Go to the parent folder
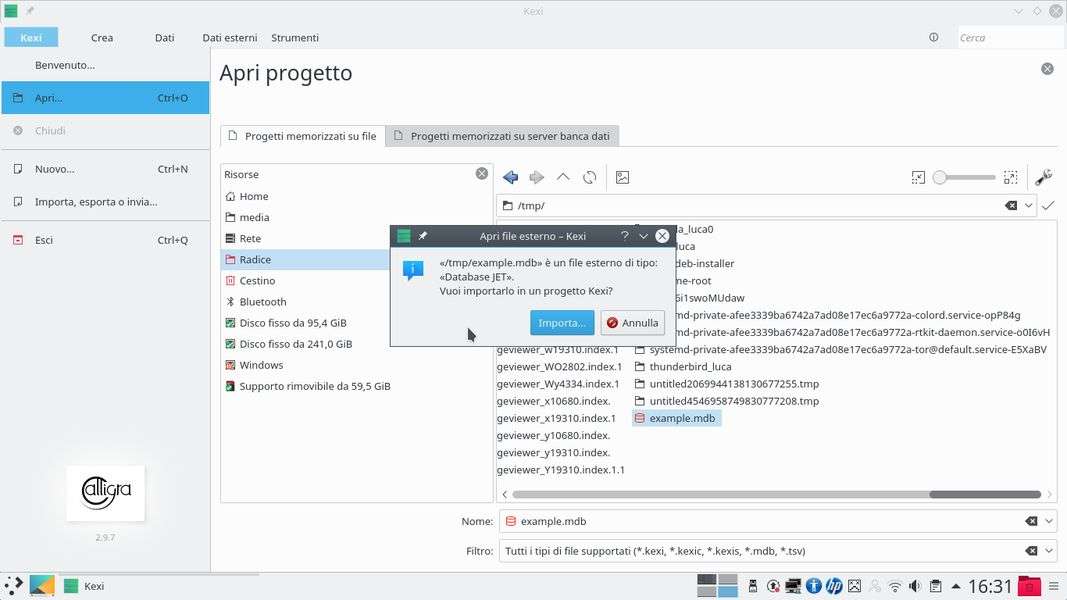Image resolution: width=1067 pixels, height=600 pixels. pos(563,178)
